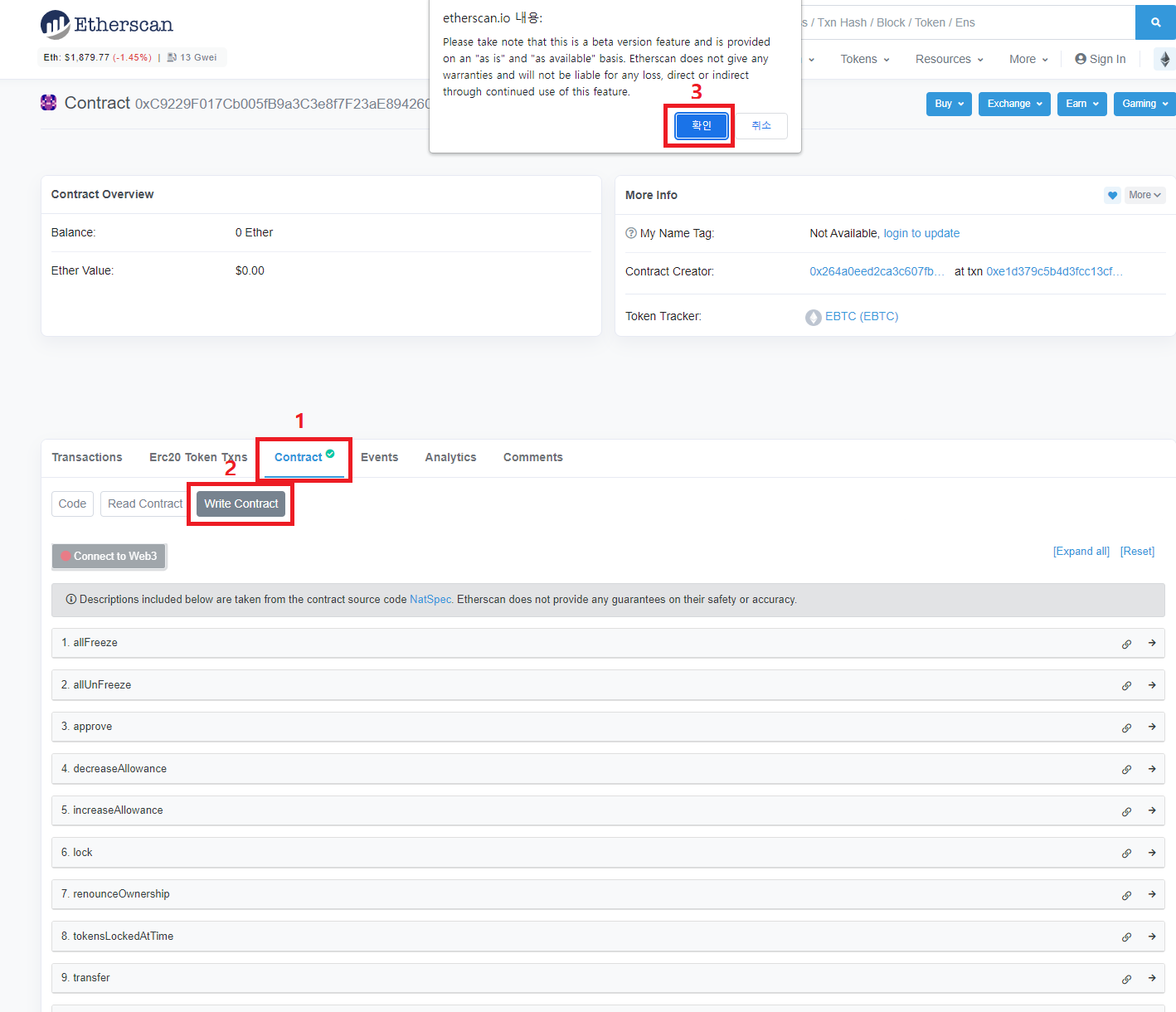Viewport: 1176px width, 1012px height.
Task: Switch to the Analytics tab
Action: (450, 457)
